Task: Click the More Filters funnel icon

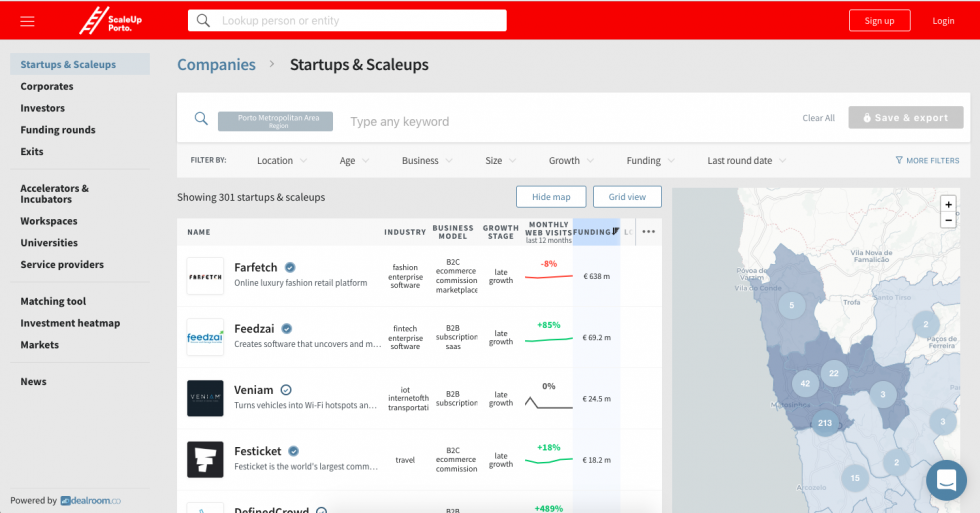Action: (899, 161)
